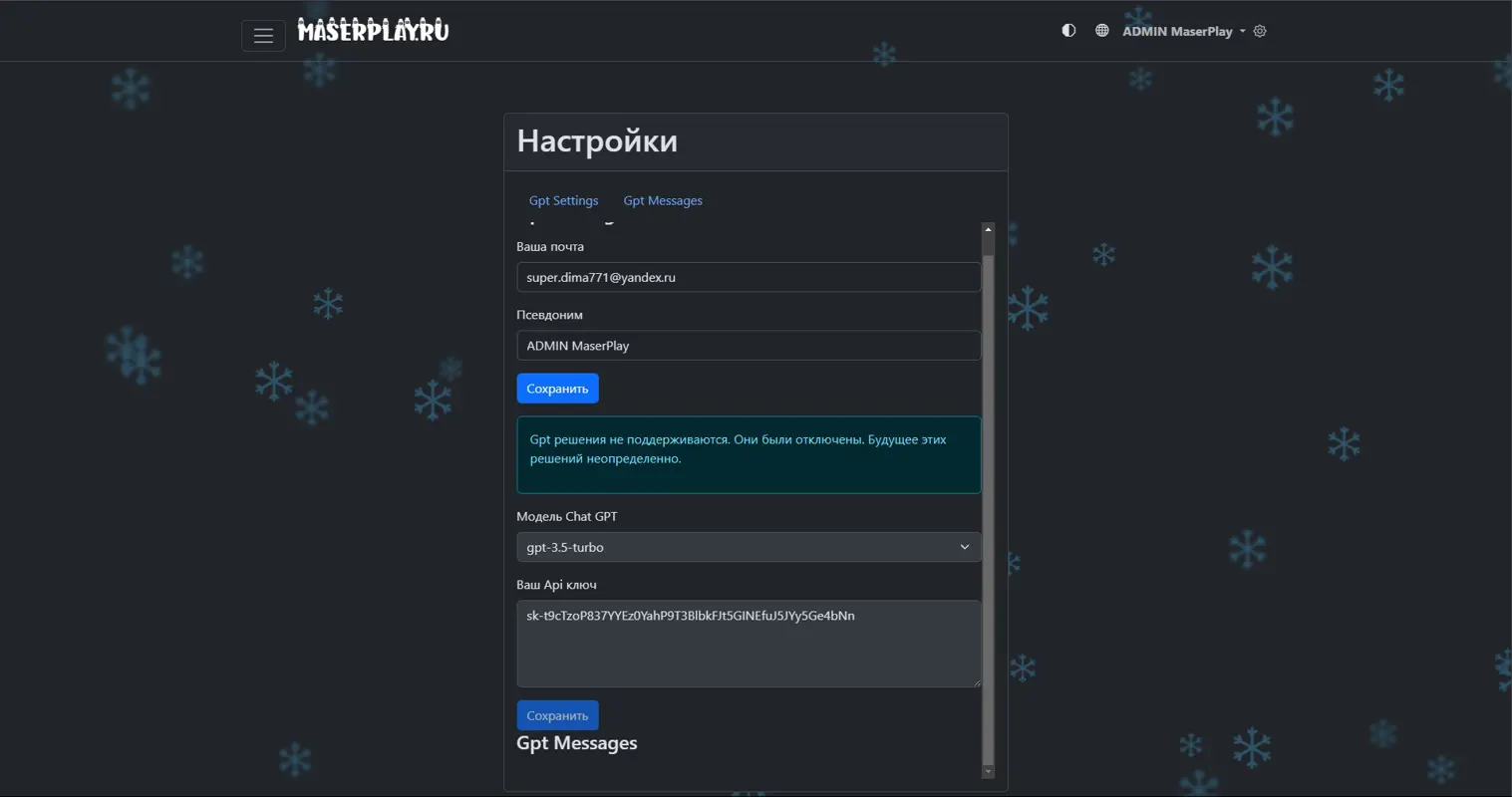Click the Ваш Api ключ label
1512x797 pixels.
pyautogui.click(x=556, y=585)
